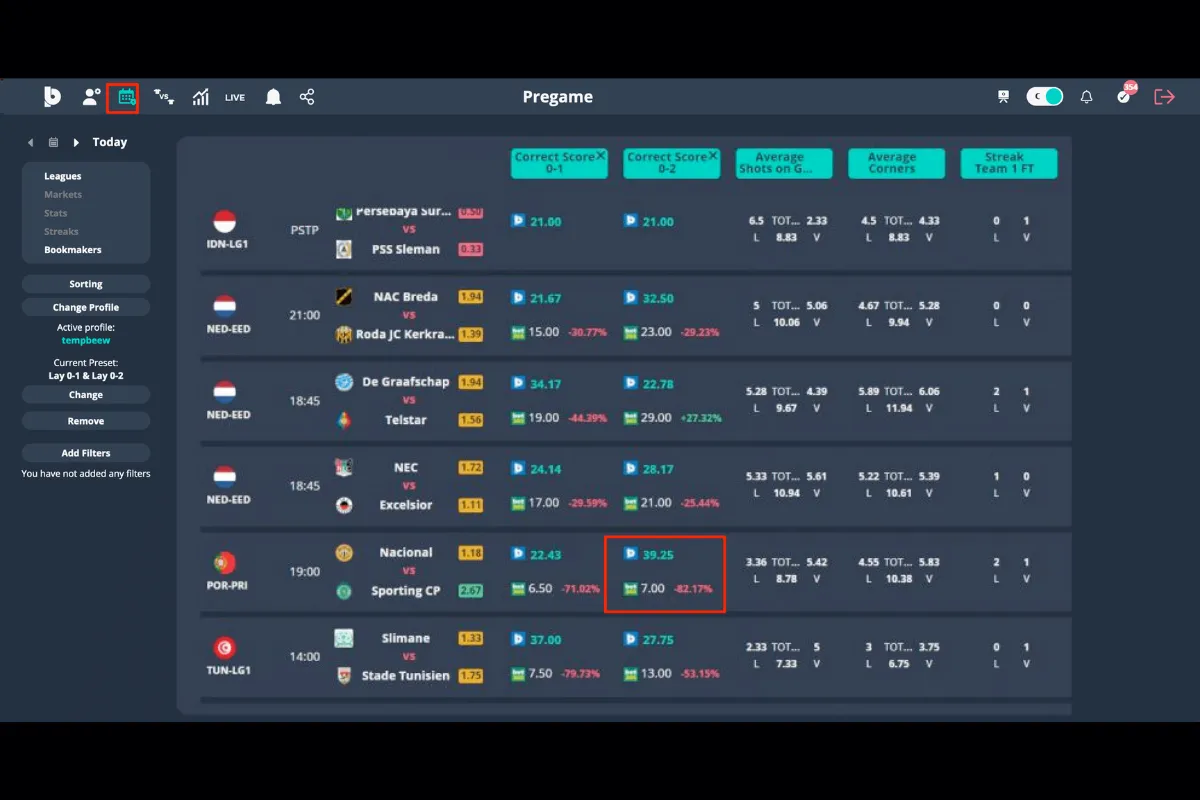The height and width of the screenshot is (800, 1200).
Task: Click the Sorting button
Action: (86, 284)
